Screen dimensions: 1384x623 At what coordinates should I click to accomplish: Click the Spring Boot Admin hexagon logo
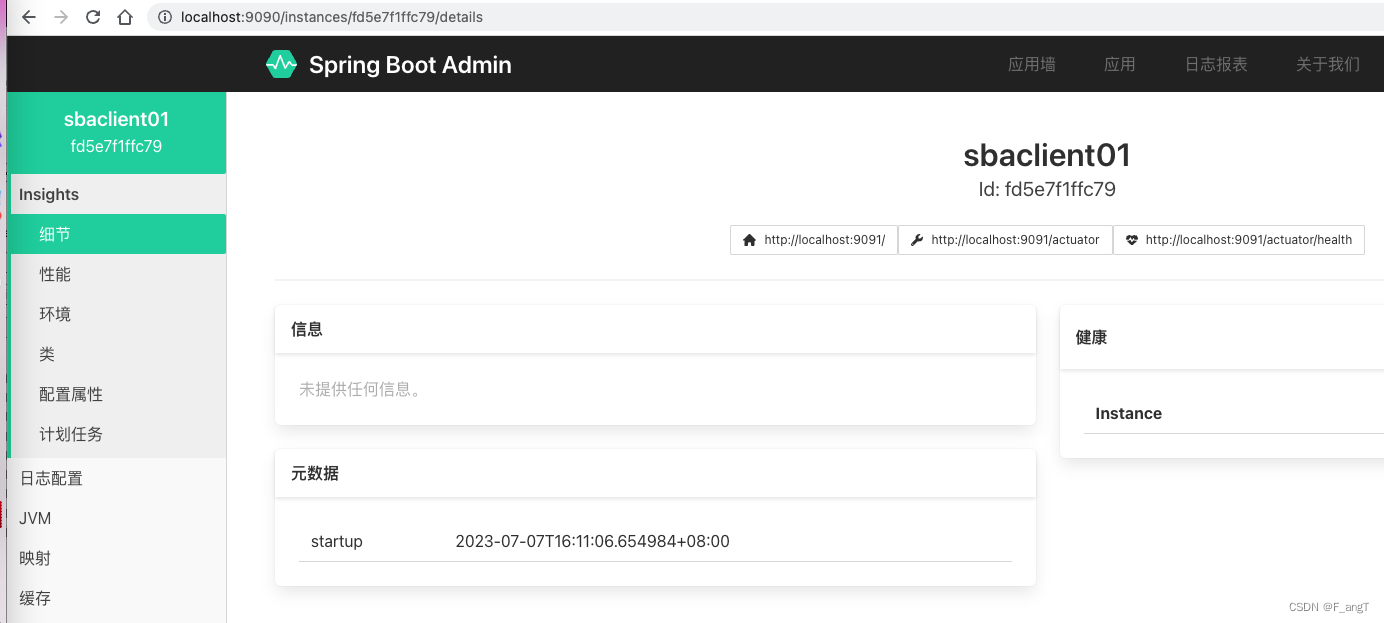(x=281, y=64)
